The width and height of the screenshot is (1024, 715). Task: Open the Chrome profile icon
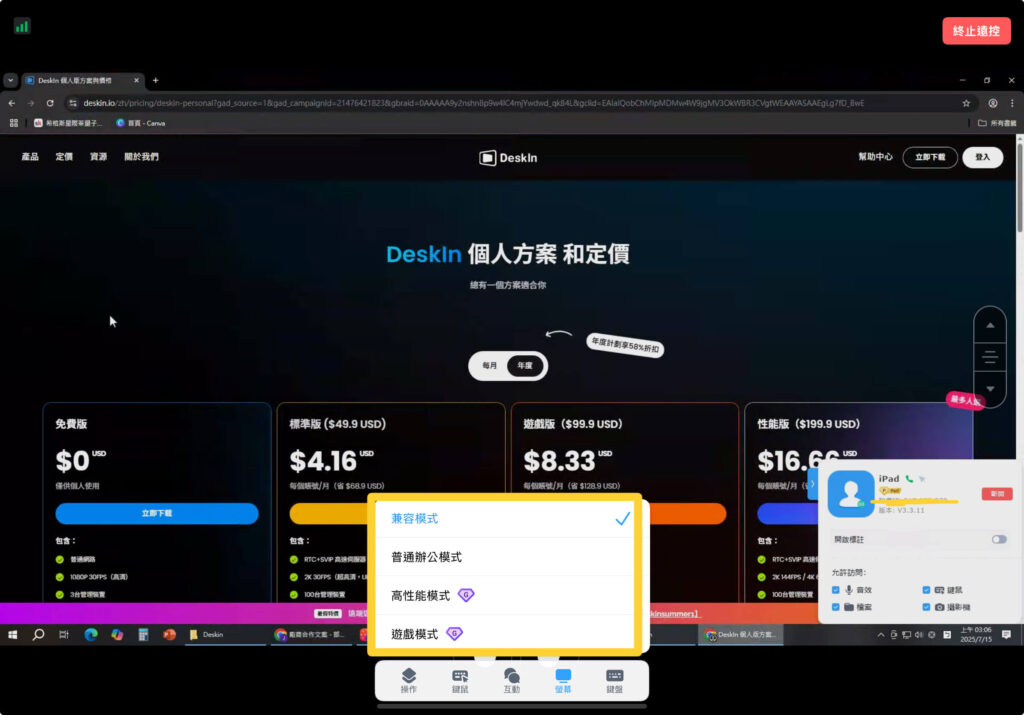pyautogui.click(x=993, y=103)
